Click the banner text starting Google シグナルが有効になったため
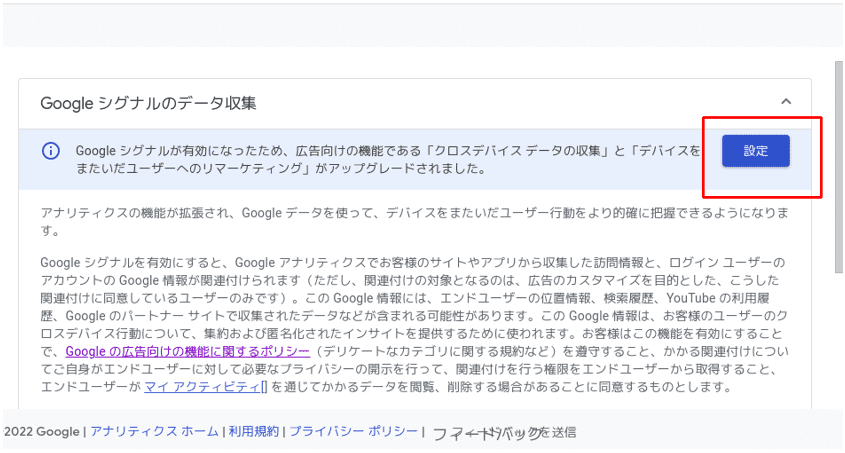The image size is (845, 453). [x=388, y=159]
